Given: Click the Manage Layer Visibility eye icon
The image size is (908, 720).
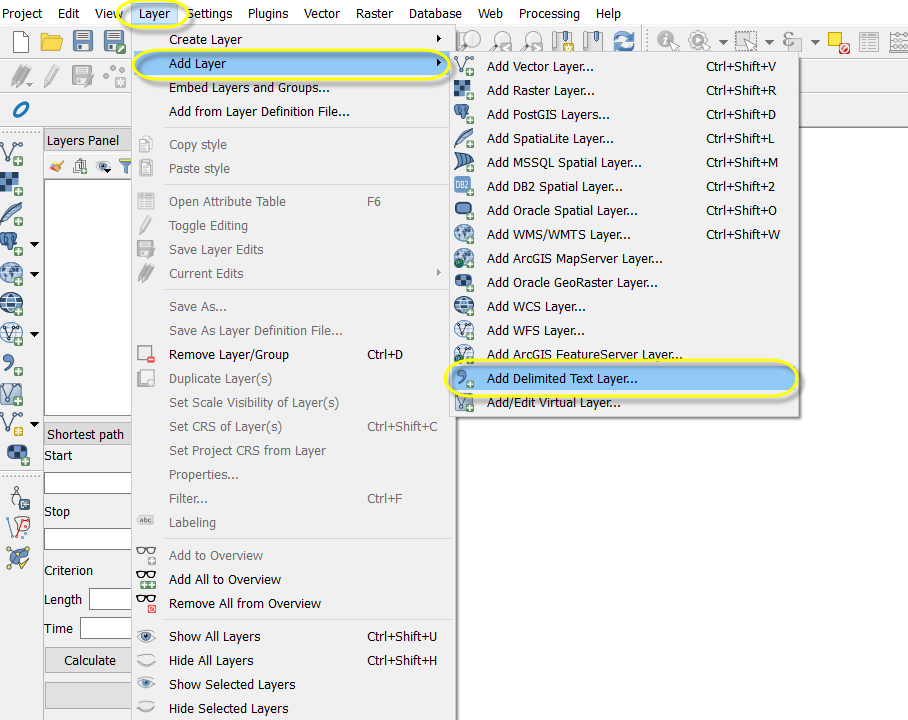Looking at the screenshot, I should [x=103, y=166].
